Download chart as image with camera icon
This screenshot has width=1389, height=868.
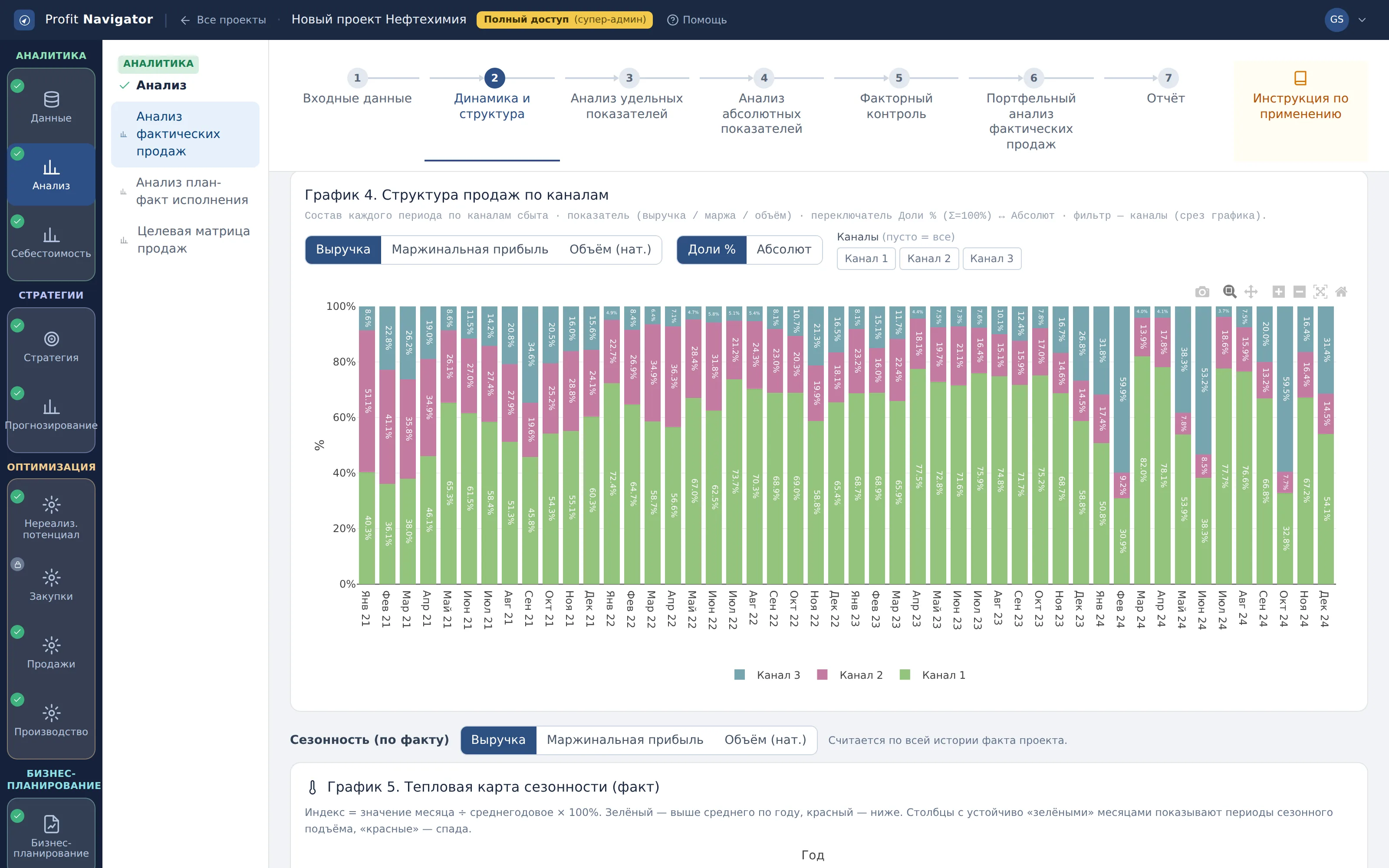(1202, 292)
